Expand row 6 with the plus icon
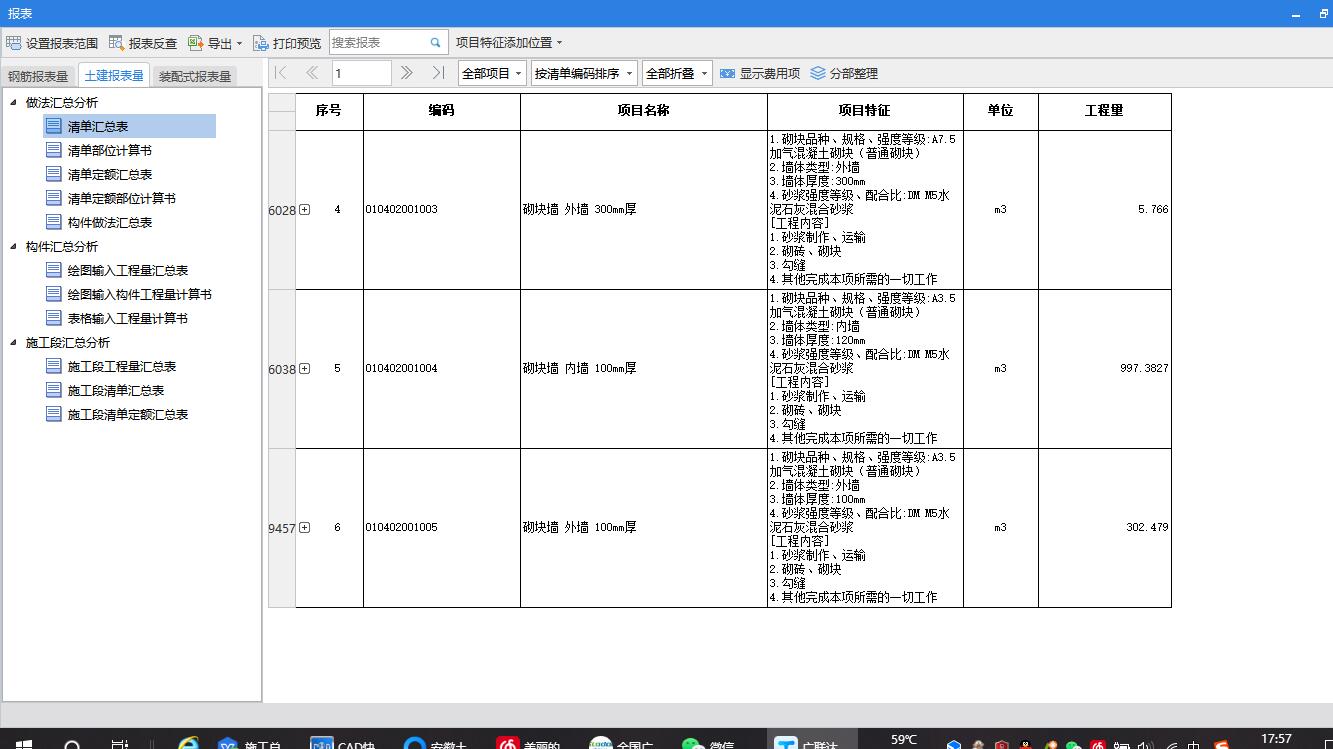Viewport: 1333px width, 749px height. pyautogui.click(x=305, y=528)
